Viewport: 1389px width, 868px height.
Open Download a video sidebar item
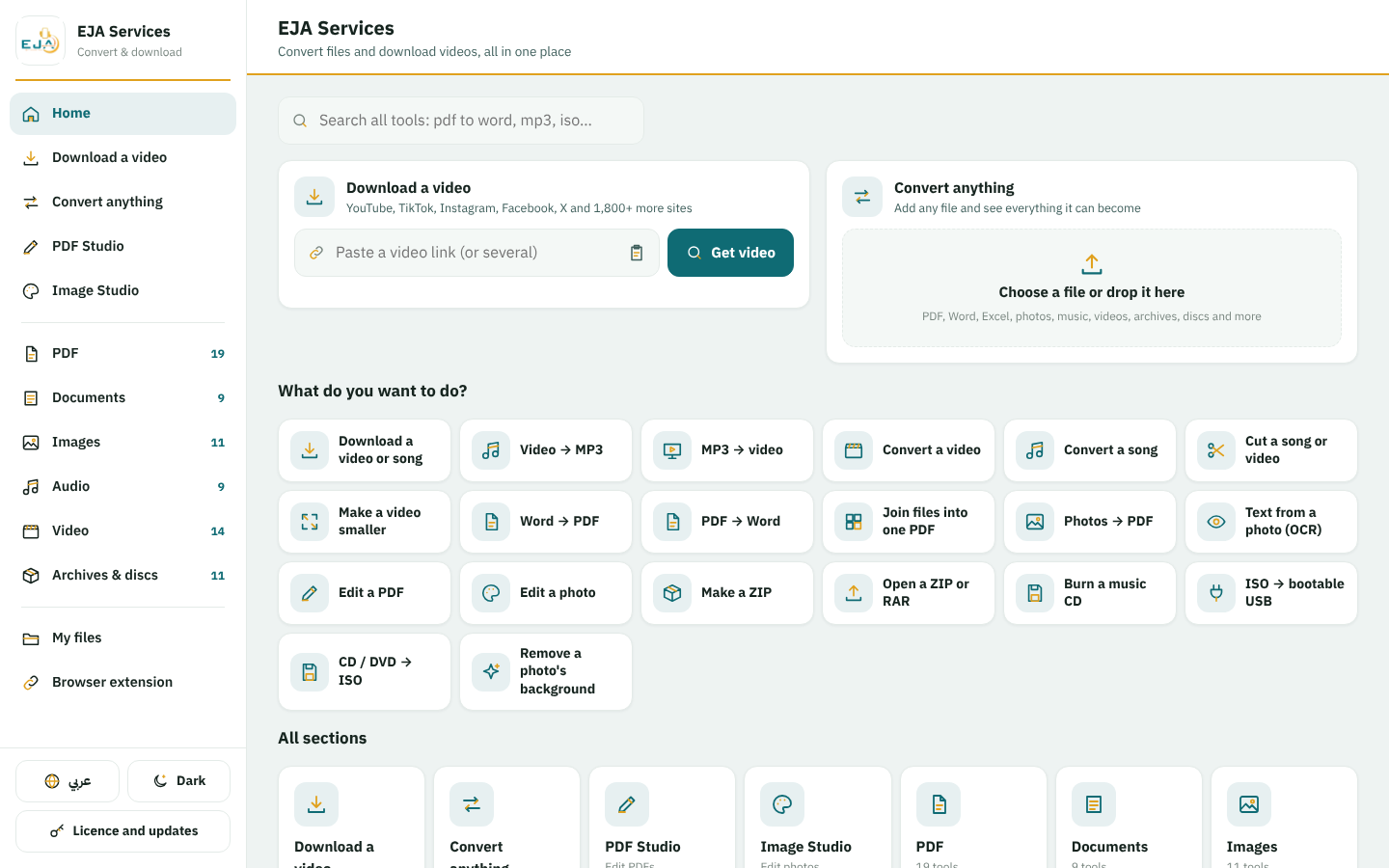click(x=123, y=158)
